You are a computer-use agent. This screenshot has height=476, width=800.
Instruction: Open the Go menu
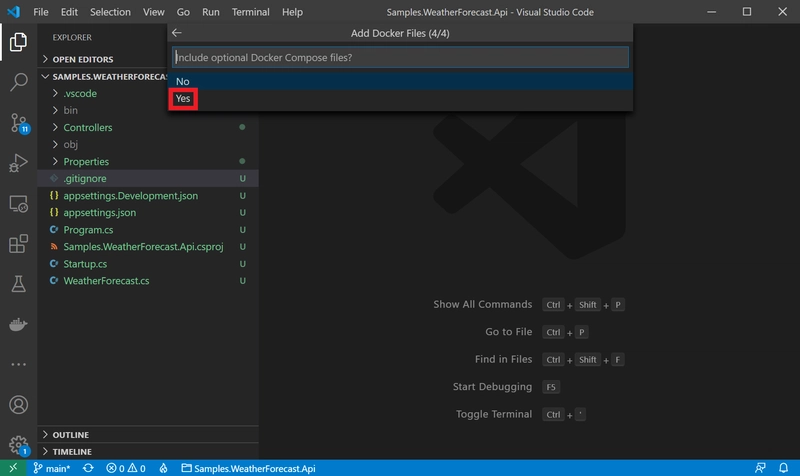(x=183, y=12)
